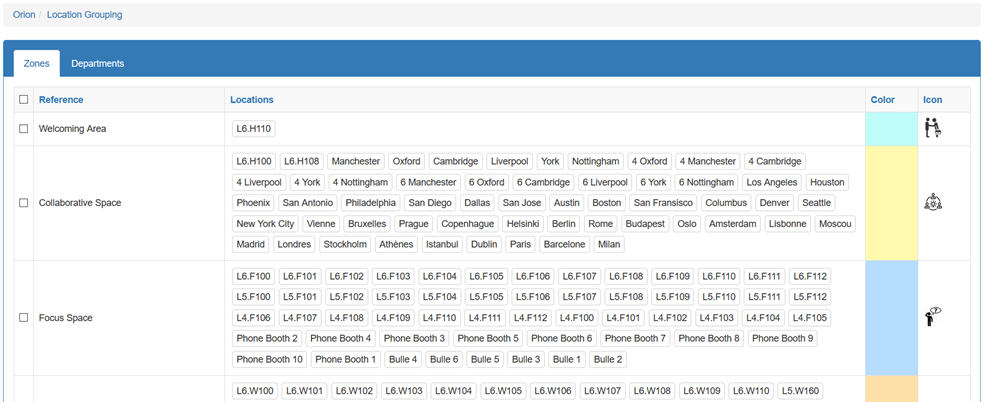Click the Phone Booth 2 location tag
986x402 pixels.
pos(267,338)
